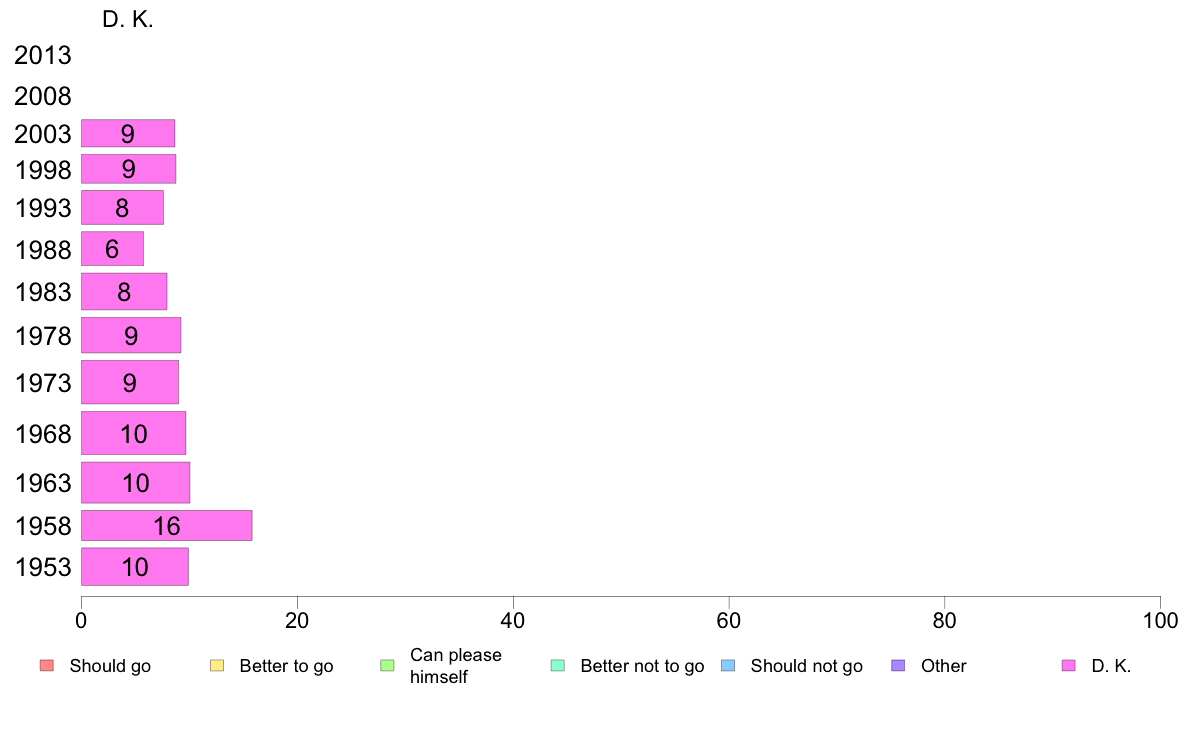
Task: Select the 1978 bar showing 9
Action: coord(131,335)
